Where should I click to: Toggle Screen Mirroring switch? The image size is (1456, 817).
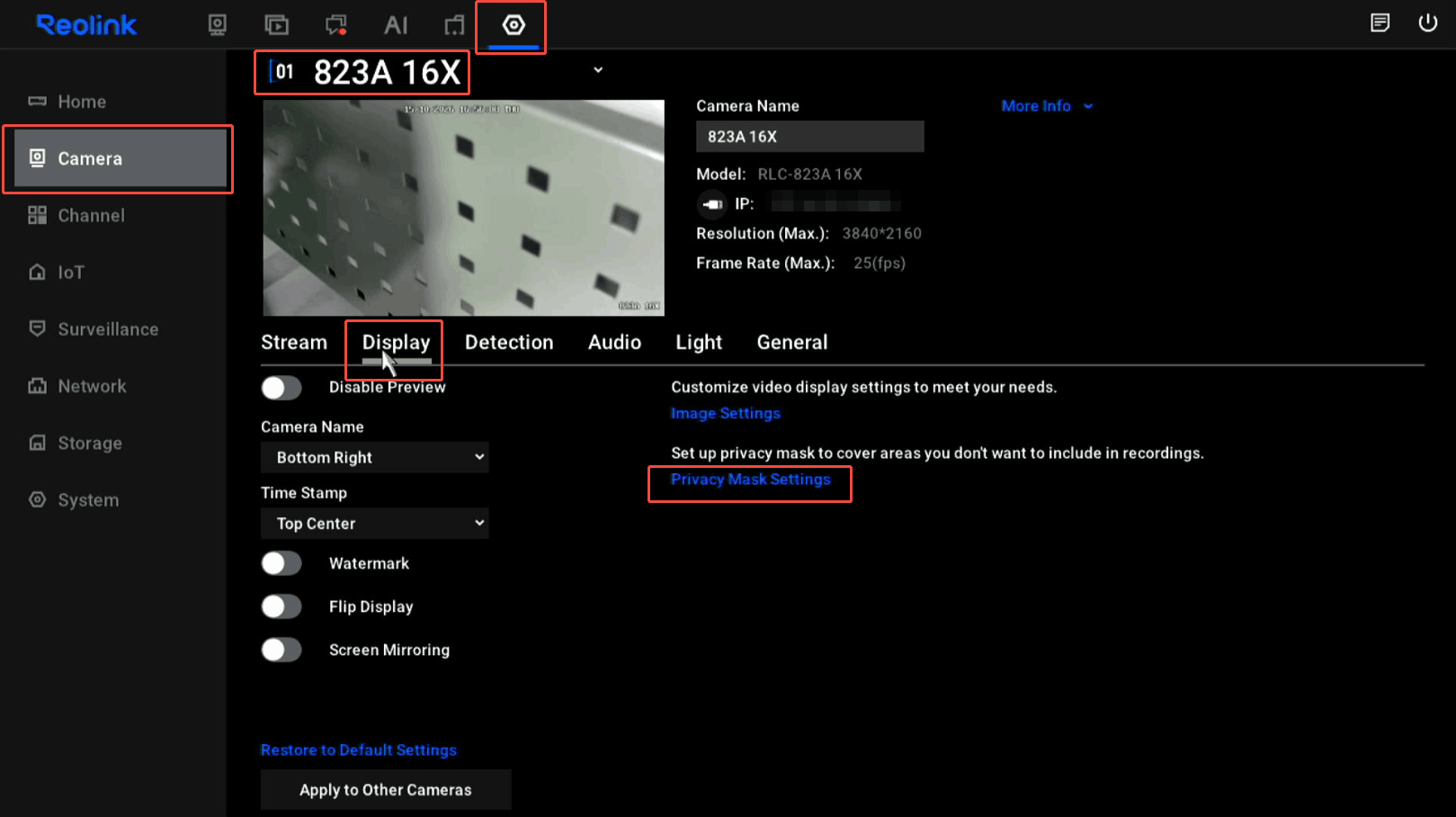pyautogui.click(x=281, y=650)
